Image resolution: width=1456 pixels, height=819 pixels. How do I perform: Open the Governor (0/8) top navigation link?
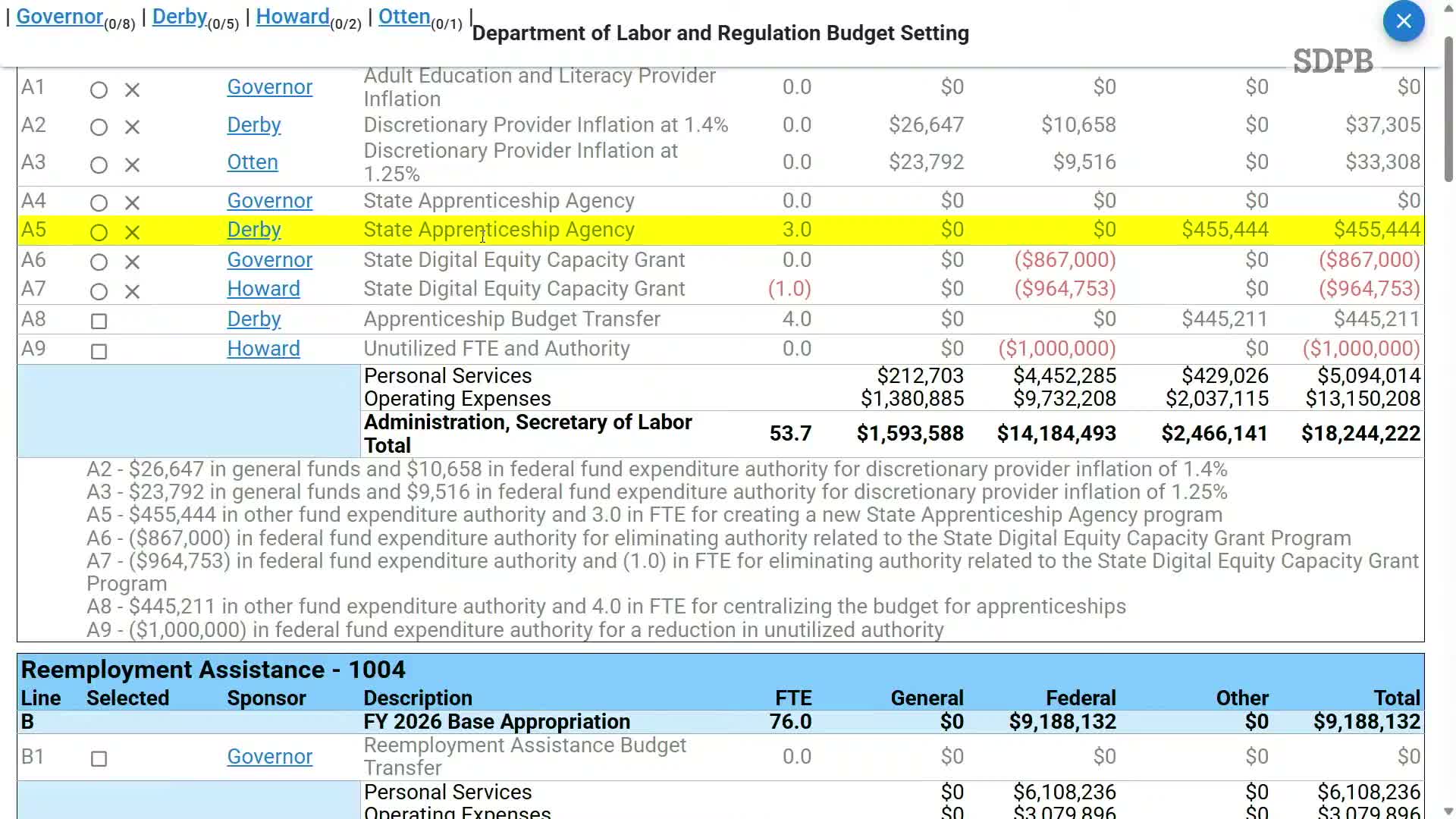[59, 17]
